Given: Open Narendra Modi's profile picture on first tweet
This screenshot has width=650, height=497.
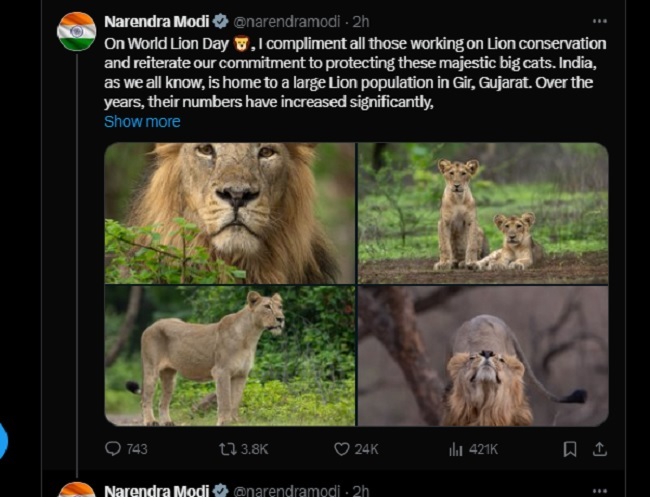Looking at the screenshot, I should (x=77, y=31).
